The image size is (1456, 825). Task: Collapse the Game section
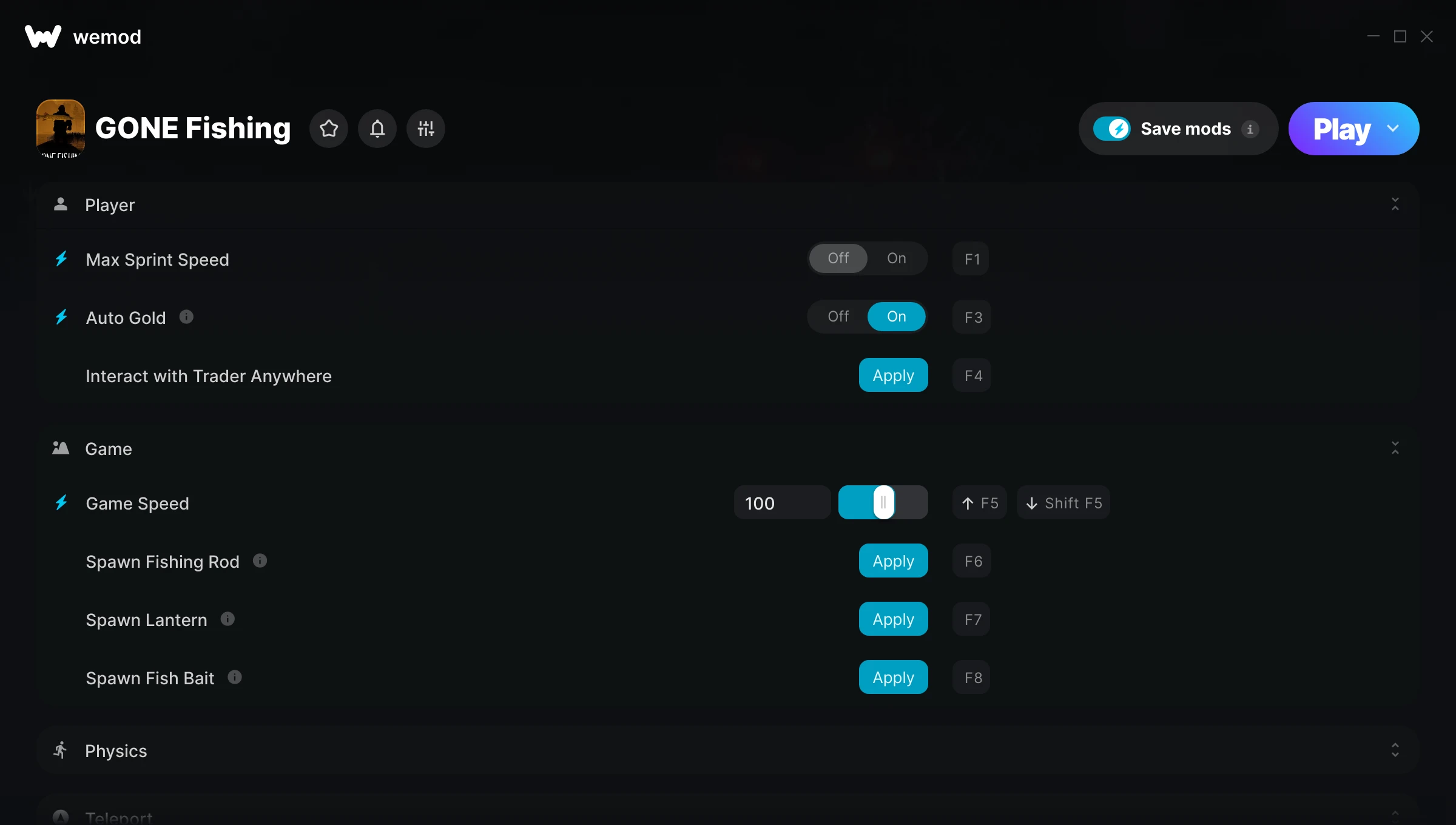(x=1395, y=448)
